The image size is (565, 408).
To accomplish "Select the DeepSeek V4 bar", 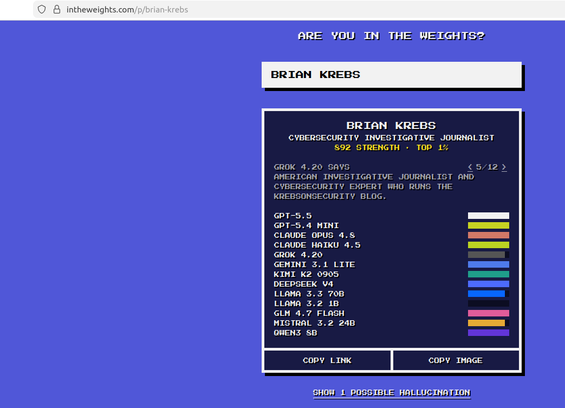I will (x=488, y=284).
